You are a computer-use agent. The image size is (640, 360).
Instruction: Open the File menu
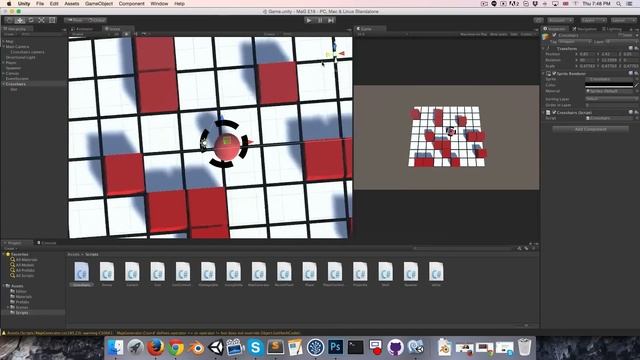tap(40, 3)
